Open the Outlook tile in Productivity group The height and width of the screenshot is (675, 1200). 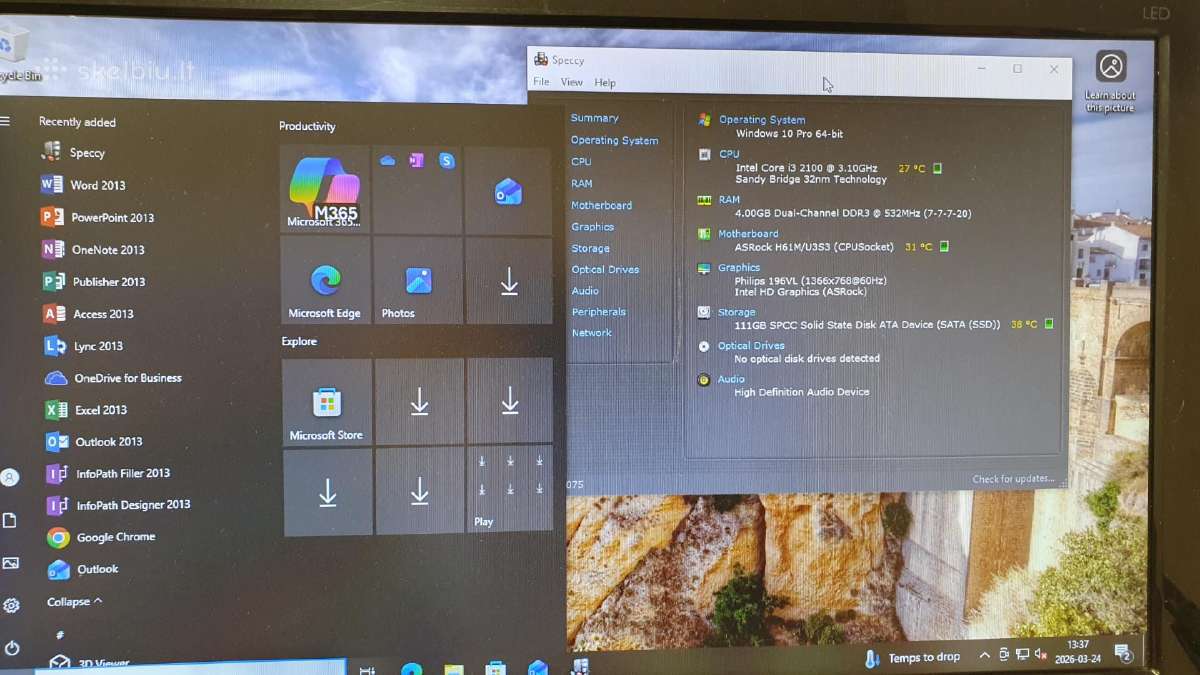click(x=508, y=191)
